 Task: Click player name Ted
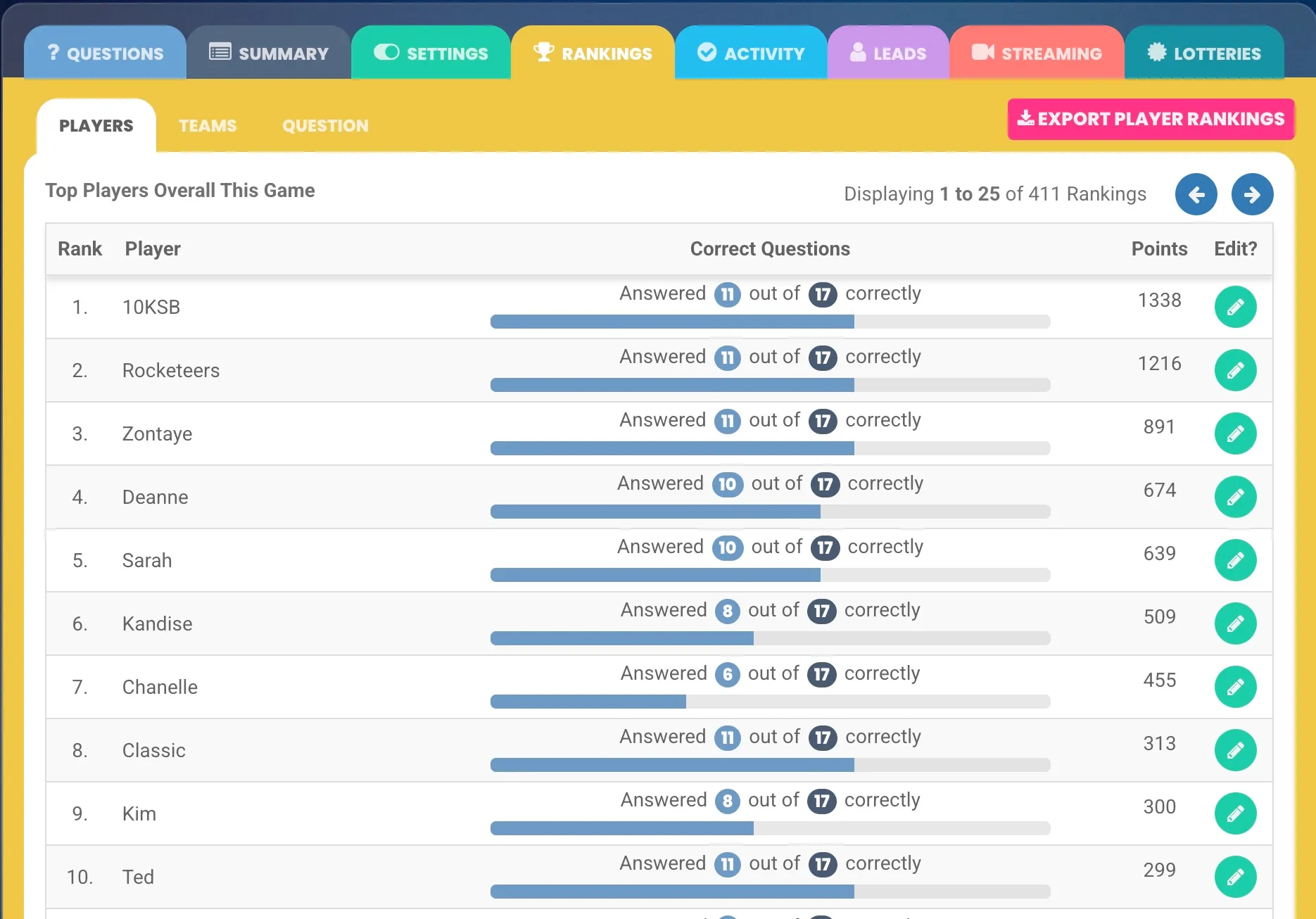[138, 877]
